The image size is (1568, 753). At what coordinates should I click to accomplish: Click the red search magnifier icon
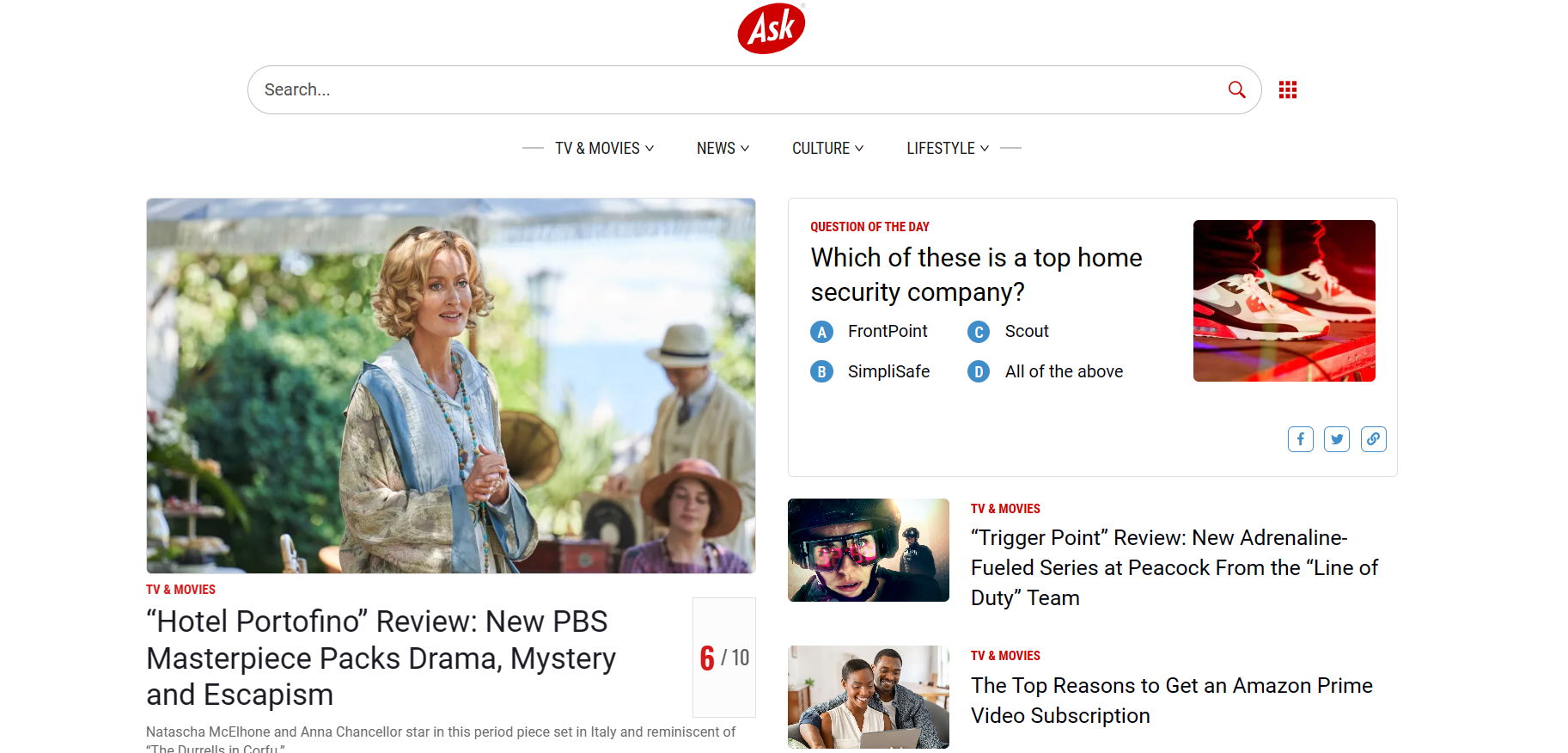click(x=1236, y=89)
